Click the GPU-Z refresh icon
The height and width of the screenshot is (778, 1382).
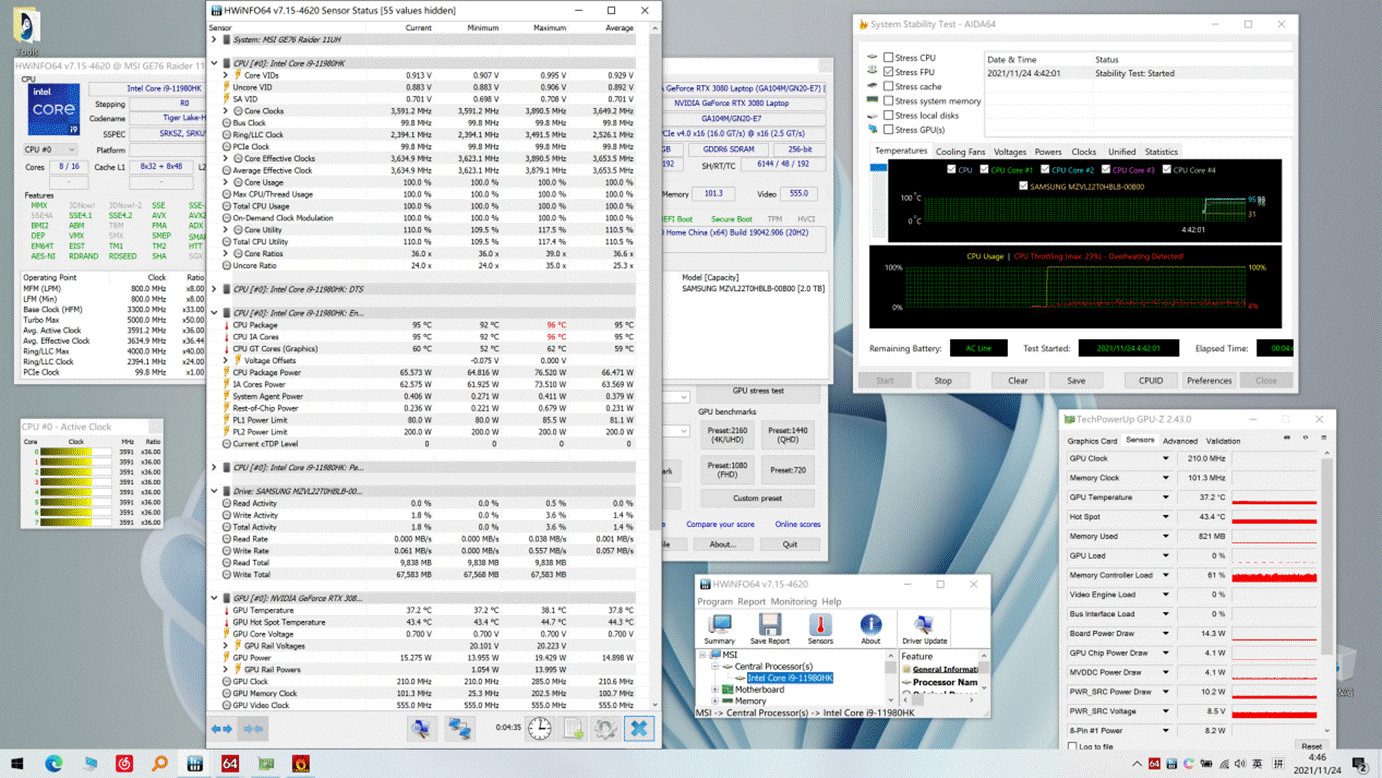coord(1305,438)
